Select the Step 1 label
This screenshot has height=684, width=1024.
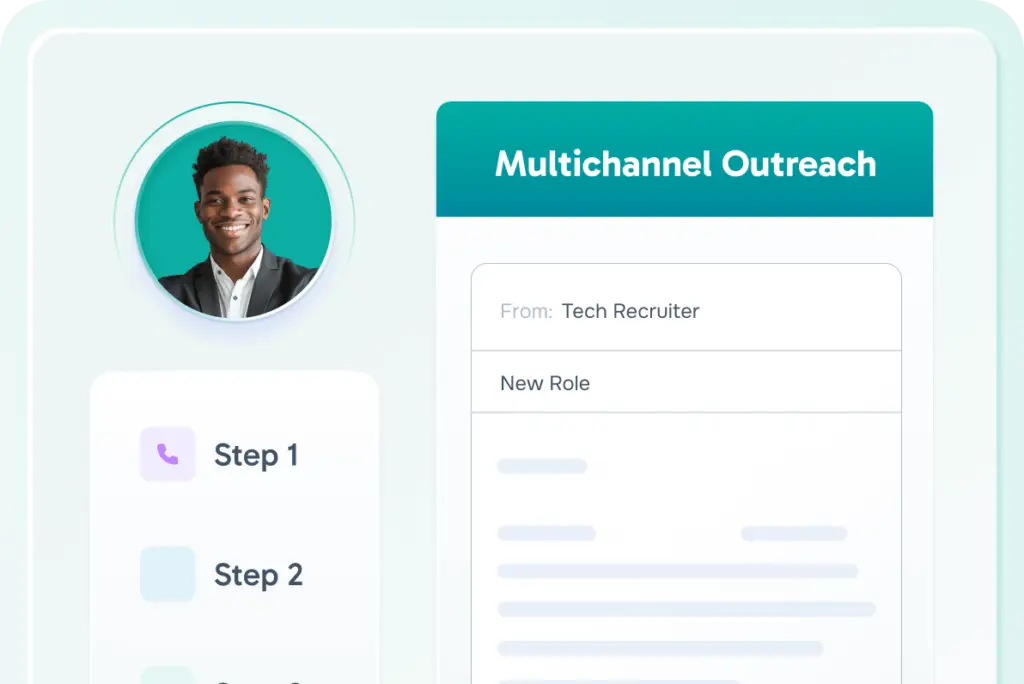[256, 455]
